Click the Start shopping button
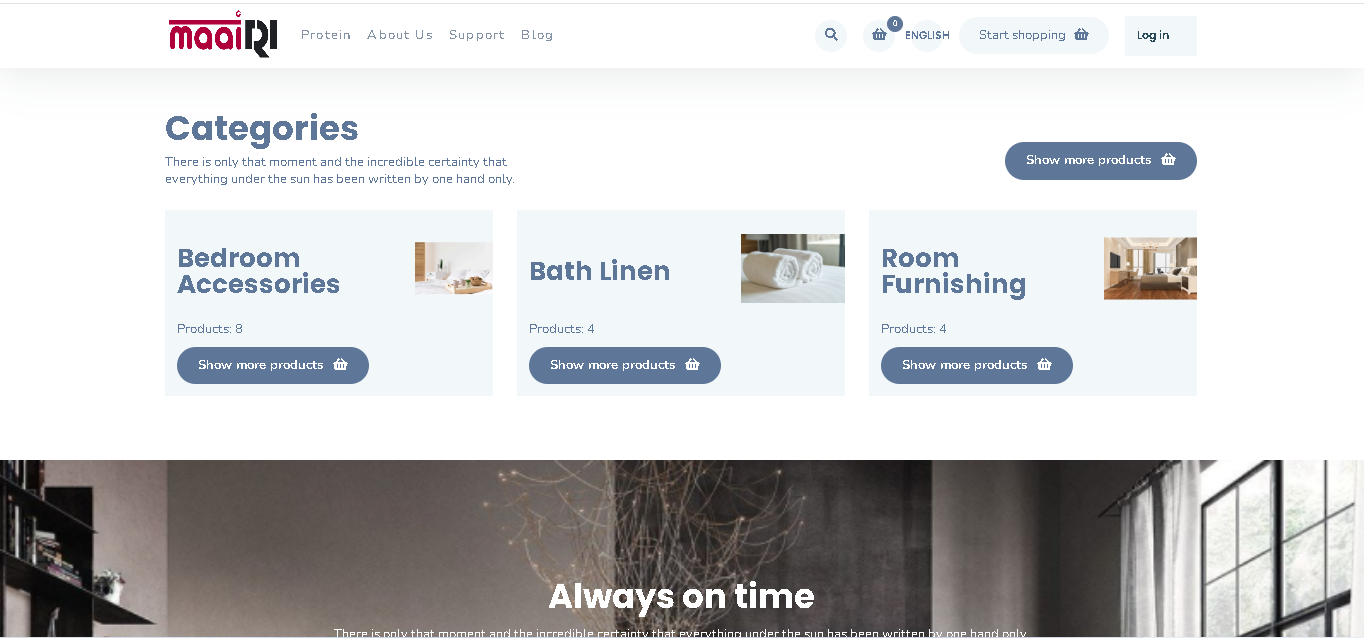The height and width of the screenshot is (638, 1364). pos(1034,35)
